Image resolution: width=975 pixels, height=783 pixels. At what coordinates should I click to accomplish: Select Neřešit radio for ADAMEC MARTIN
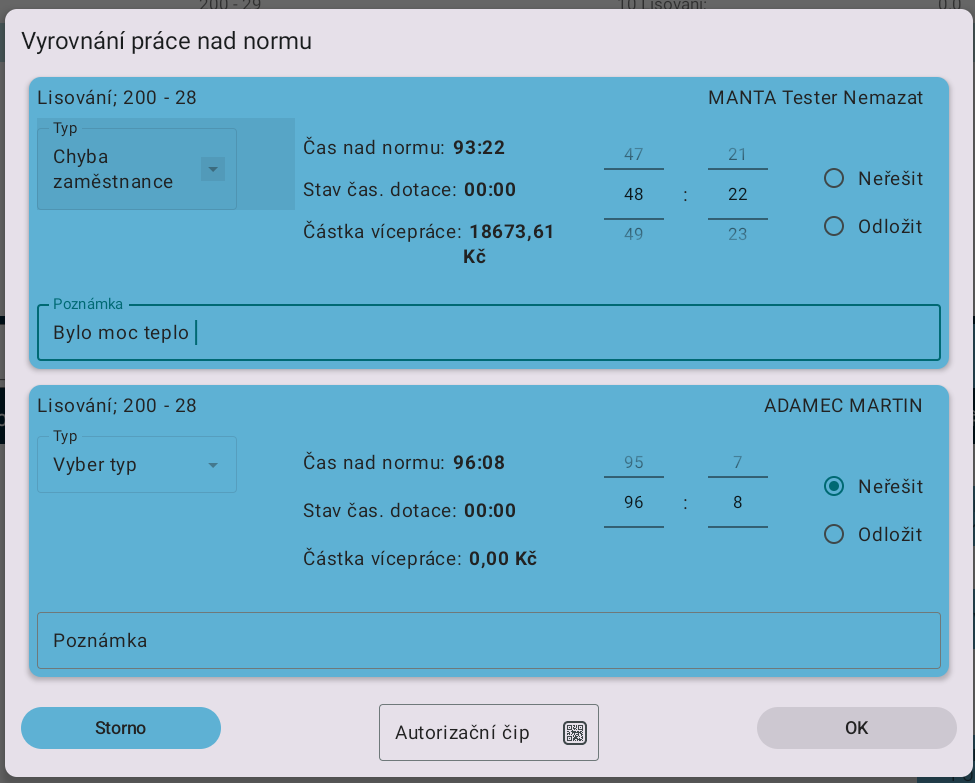click(834, 487)
